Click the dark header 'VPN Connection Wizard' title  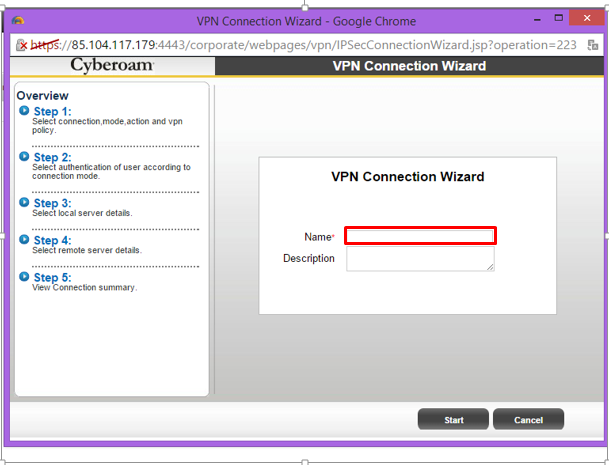(x=409, y=66)
